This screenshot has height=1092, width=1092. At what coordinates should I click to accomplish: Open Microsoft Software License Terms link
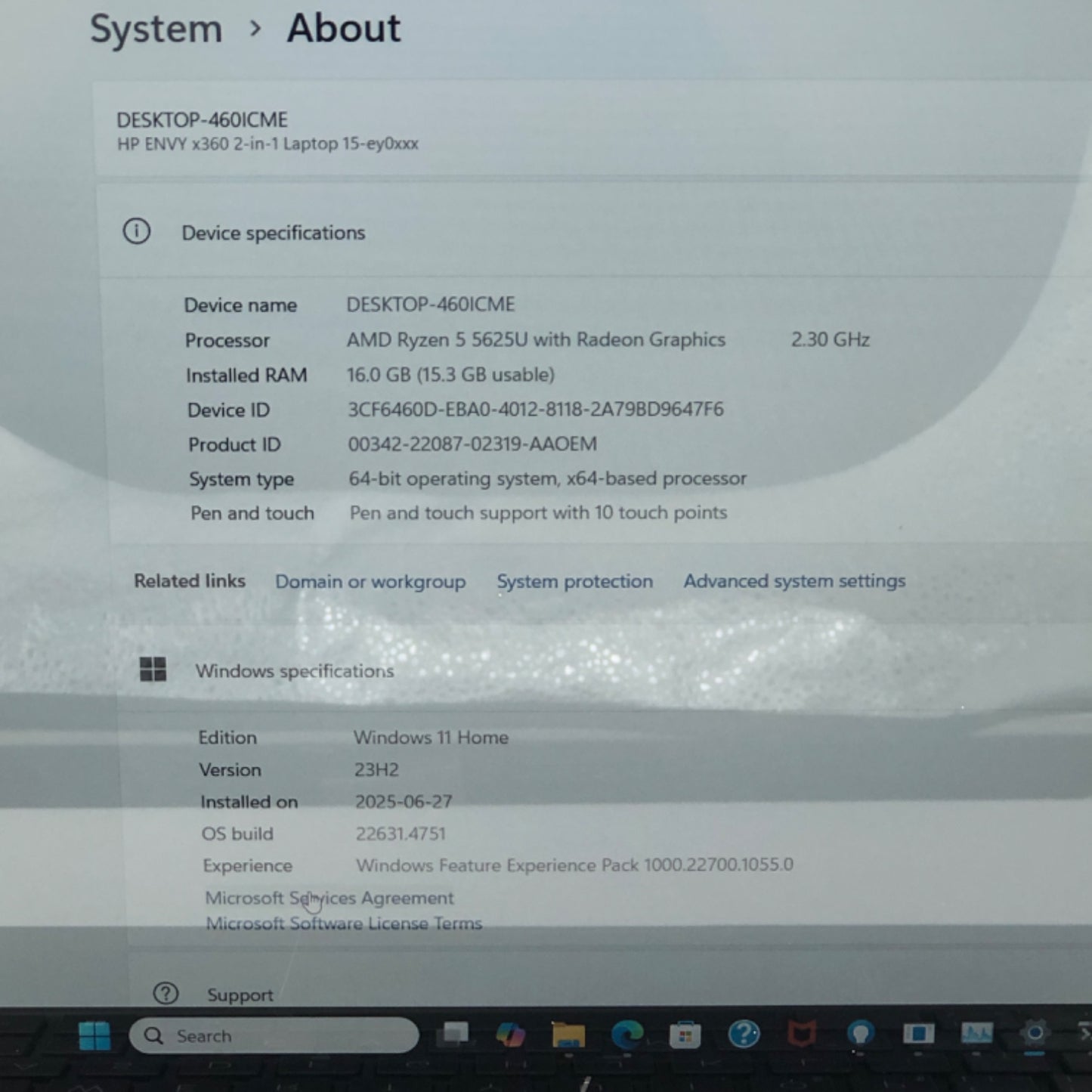click(344, 923)
